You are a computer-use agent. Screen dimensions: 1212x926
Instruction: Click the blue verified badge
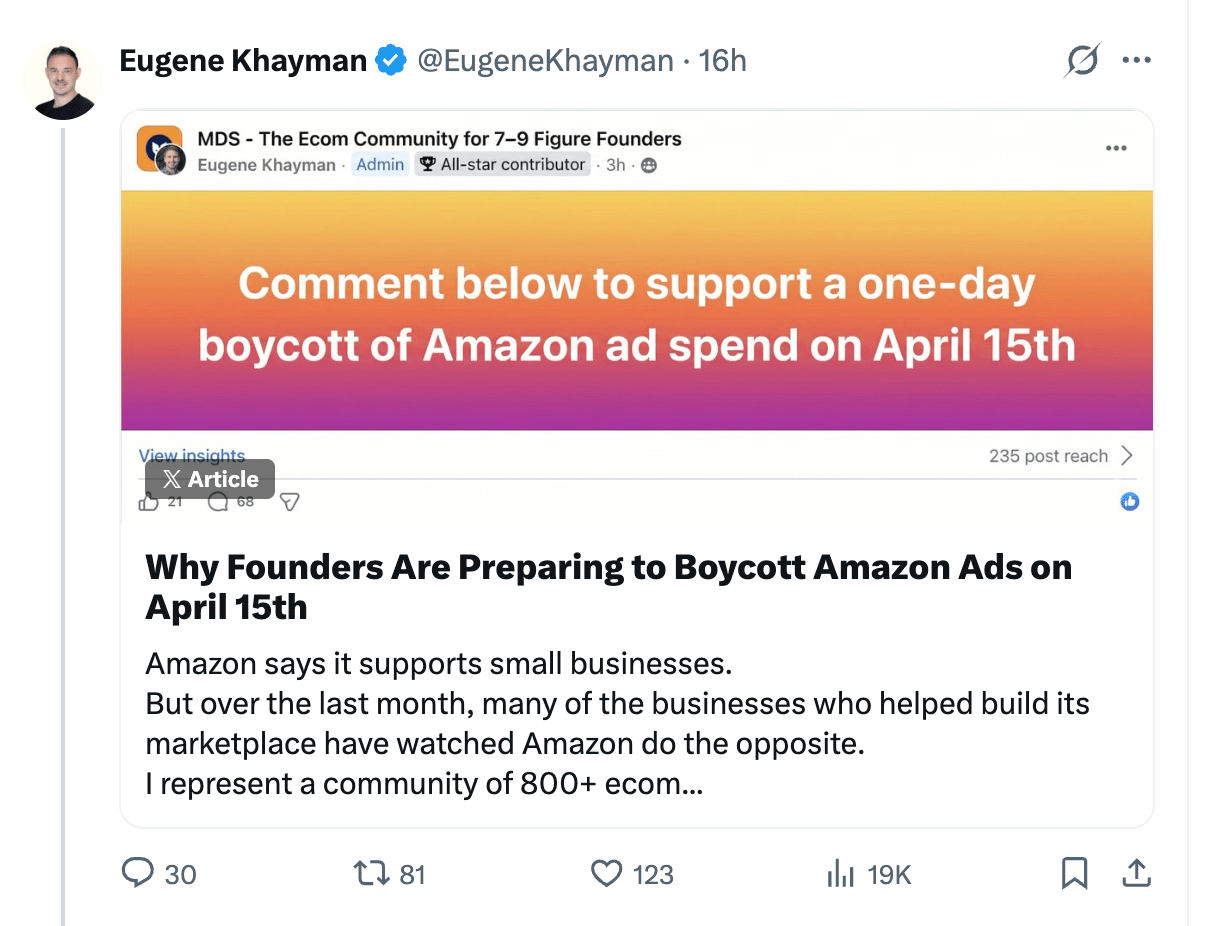(390, 61)
